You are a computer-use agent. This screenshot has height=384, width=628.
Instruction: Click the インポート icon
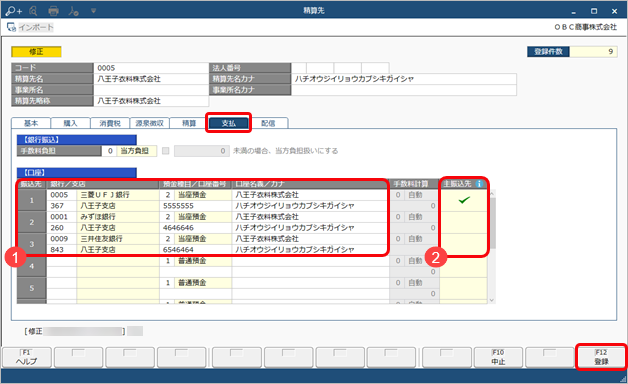[11, 27]
